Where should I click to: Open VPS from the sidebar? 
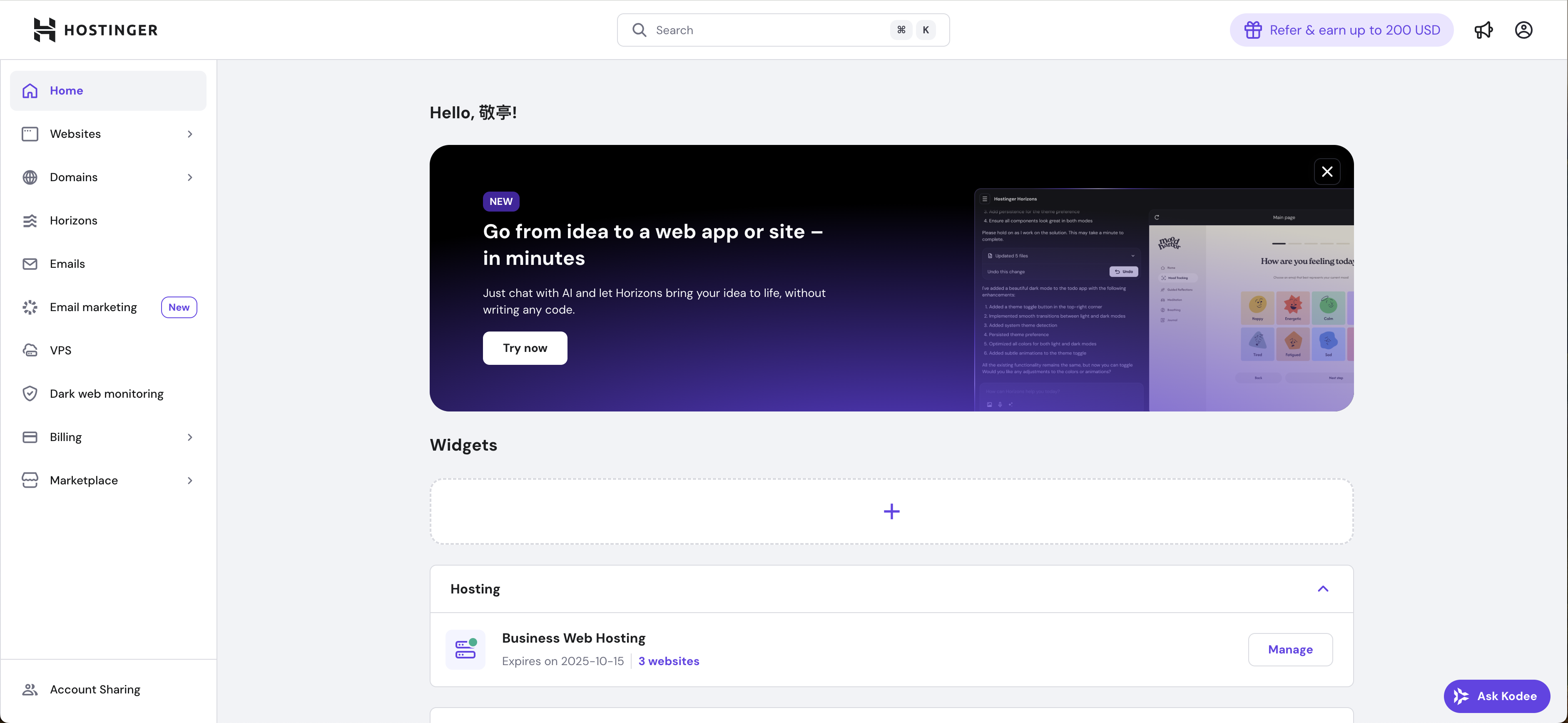[x=108, y=350]
